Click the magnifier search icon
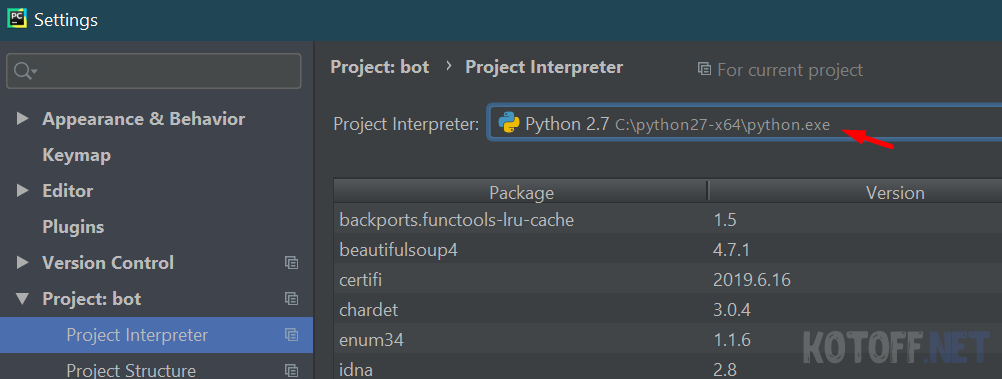Viewport: 1002px width, 379px height. [24, 71]
